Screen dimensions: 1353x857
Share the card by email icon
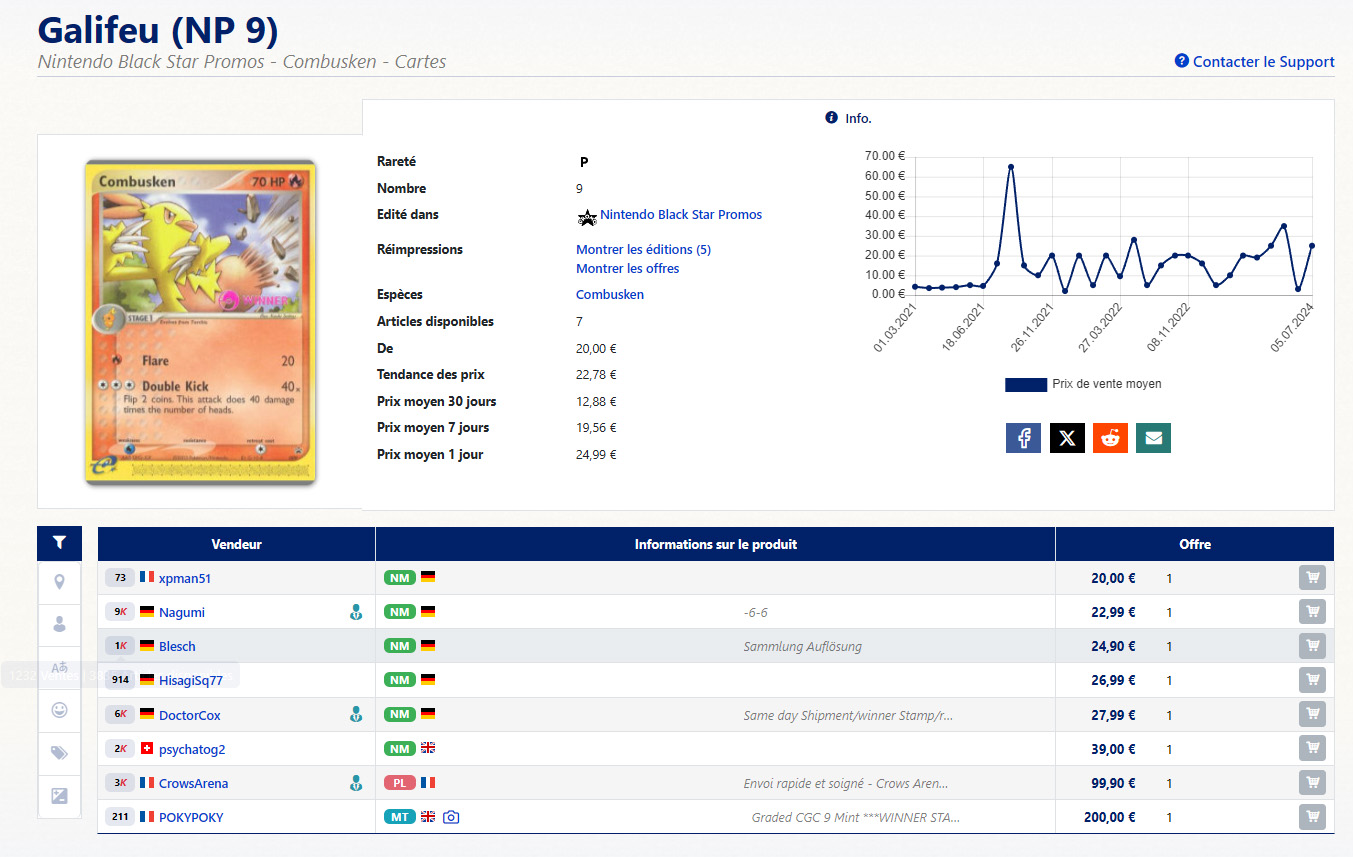click(x=1153, y=438)
